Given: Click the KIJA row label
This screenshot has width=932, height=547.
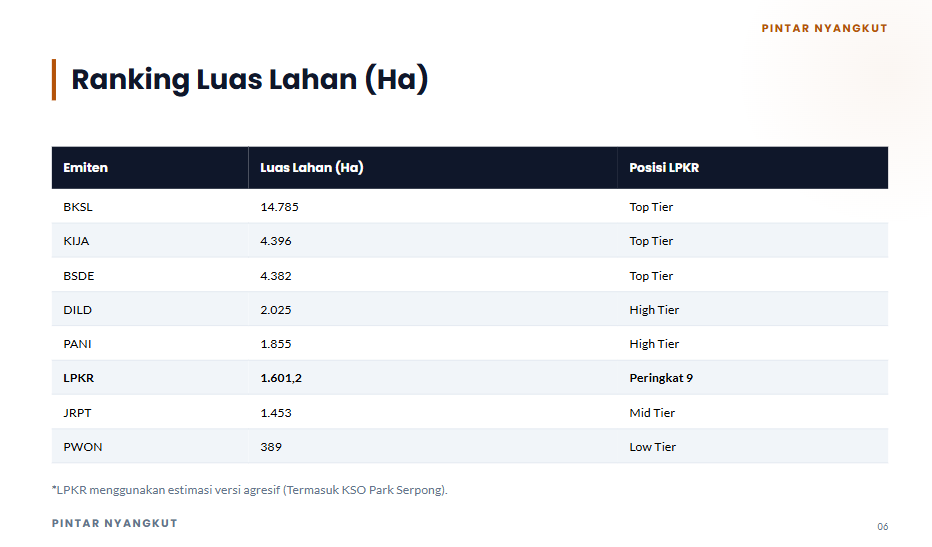Looking at the screenshot, I should pos(76,241).
